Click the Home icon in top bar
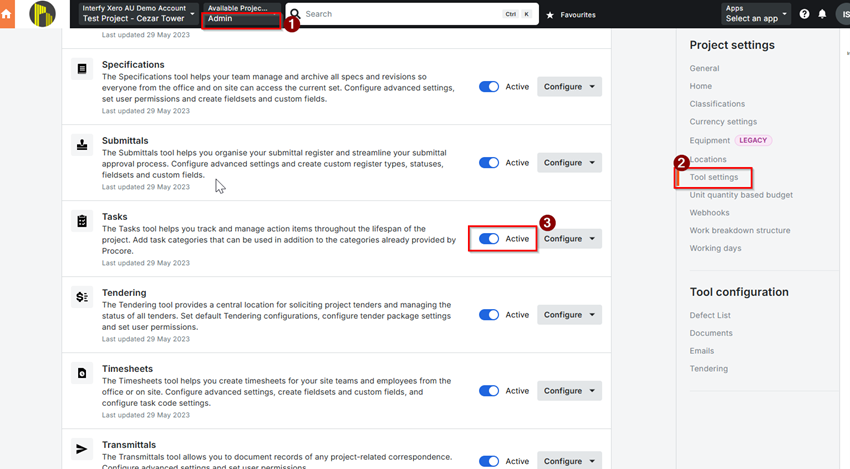 7,14
